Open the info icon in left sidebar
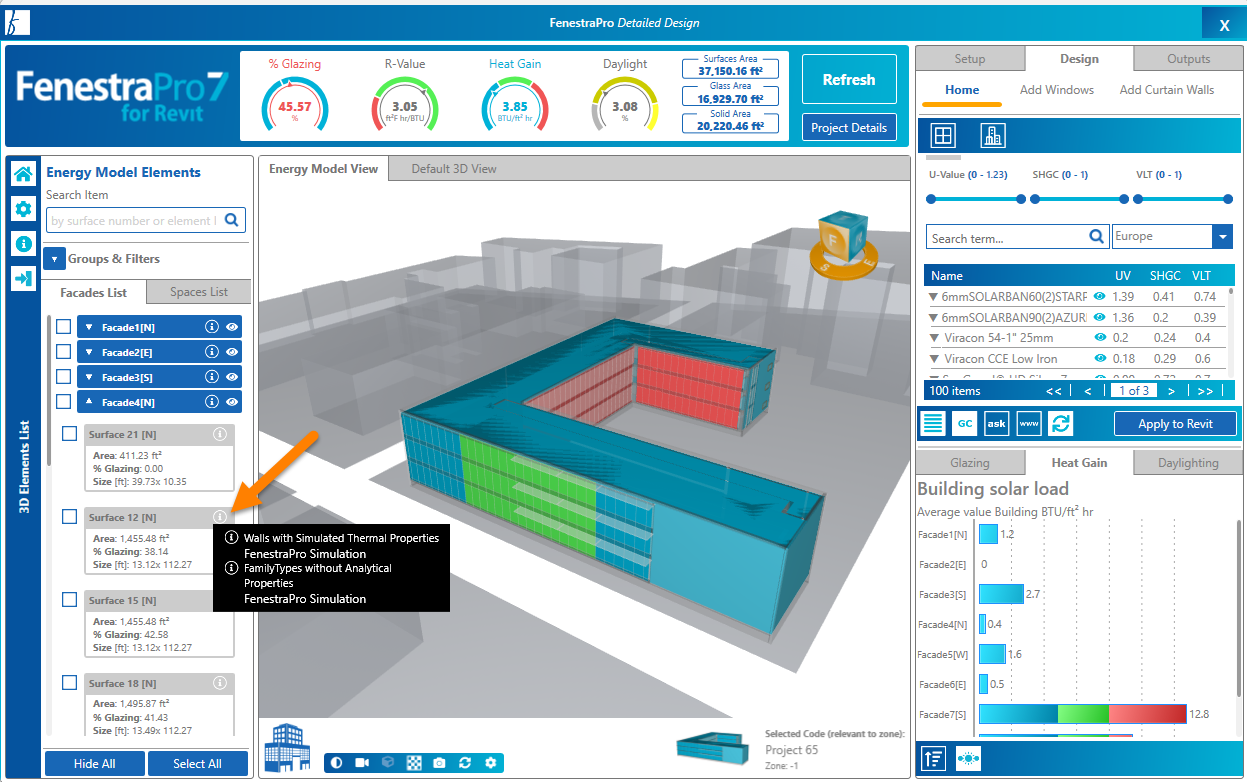The image size is (1247, 782). (x=23, y=244)
